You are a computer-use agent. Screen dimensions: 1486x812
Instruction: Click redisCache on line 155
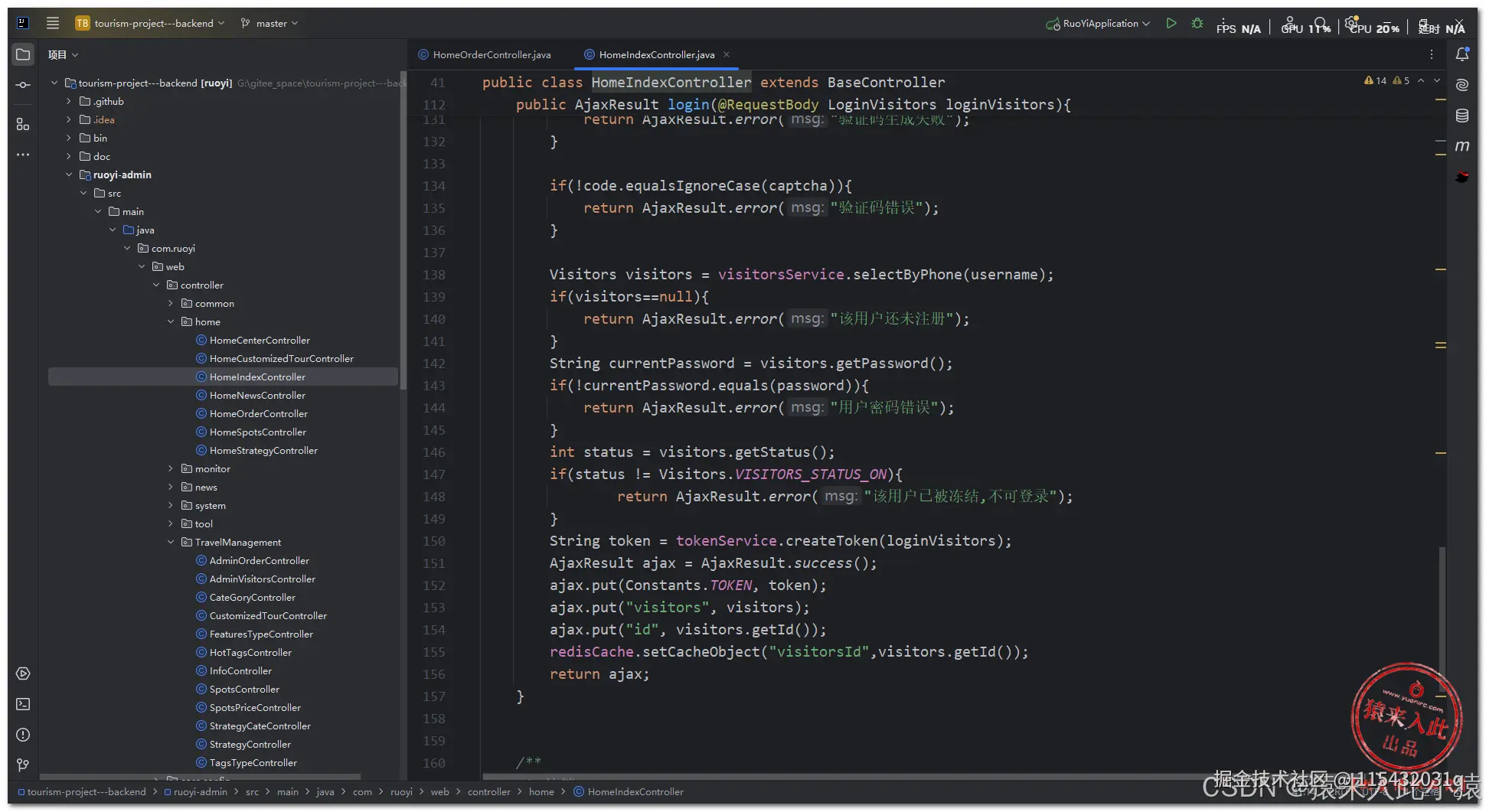click(x=592, y=651)
